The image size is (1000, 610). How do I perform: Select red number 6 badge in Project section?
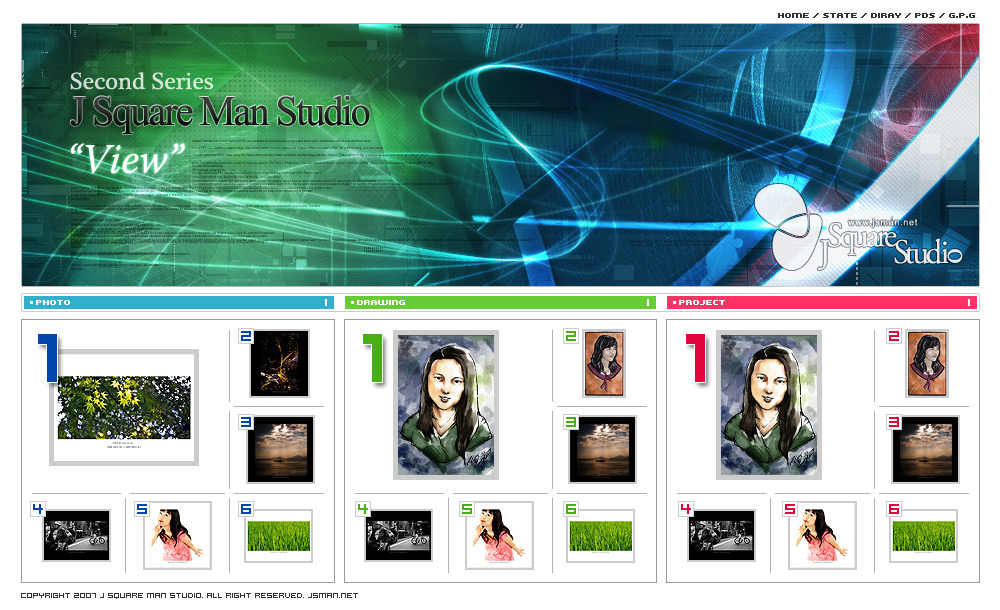coord(893,509)
